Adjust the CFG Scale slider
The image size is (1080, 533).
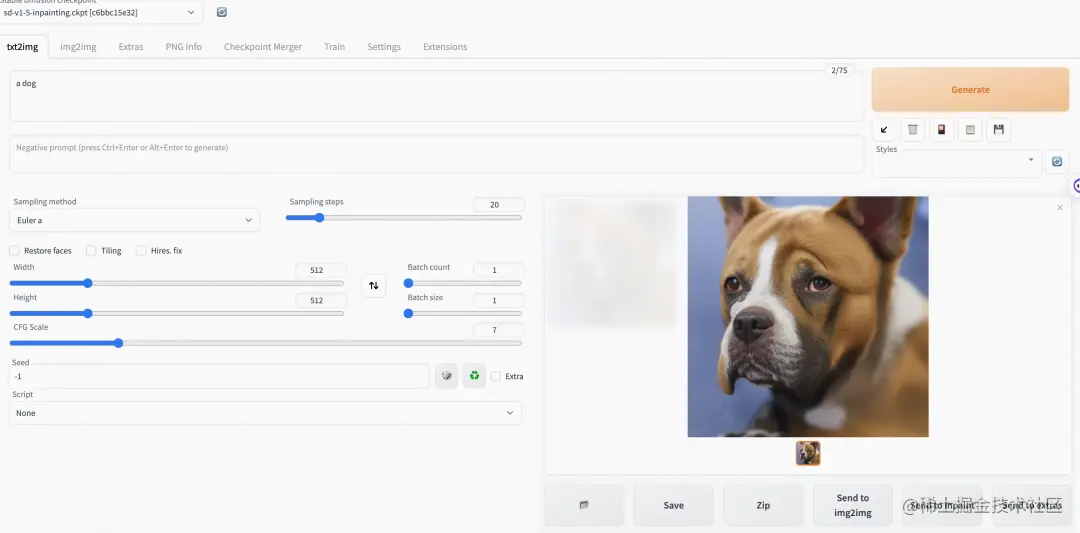[265, 343]
